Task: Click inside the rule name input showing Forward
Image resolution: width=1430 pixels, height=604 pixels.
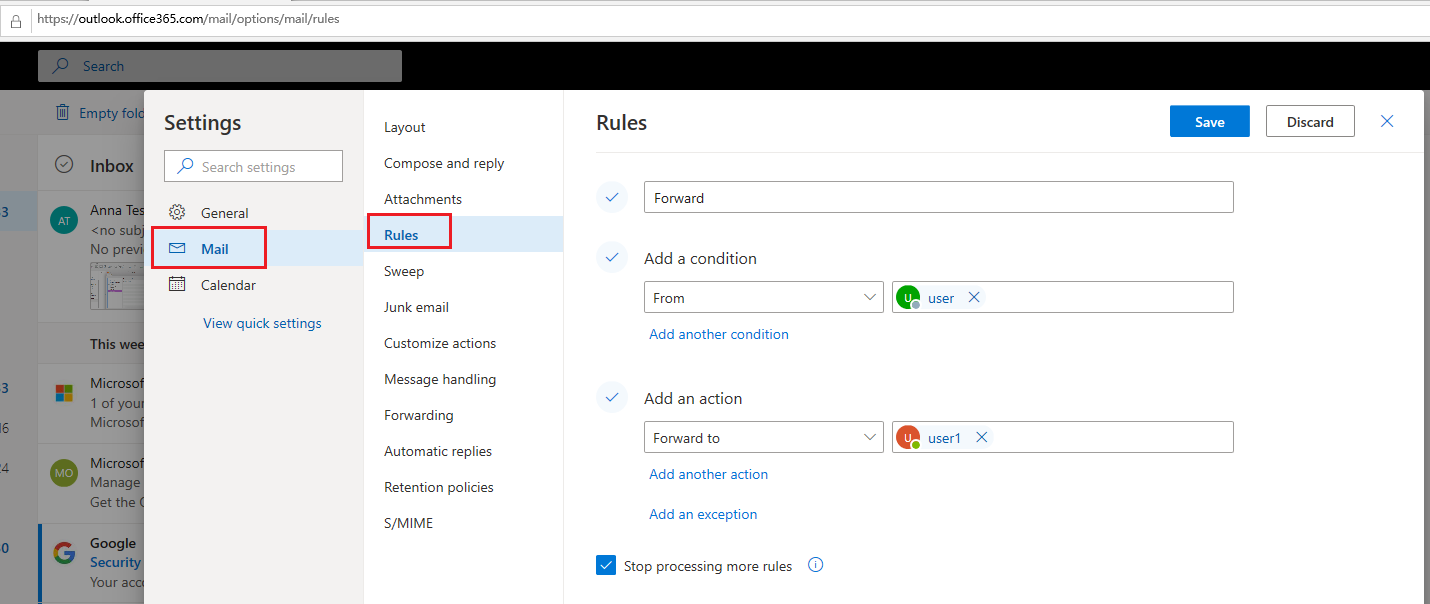Action: 938,197
